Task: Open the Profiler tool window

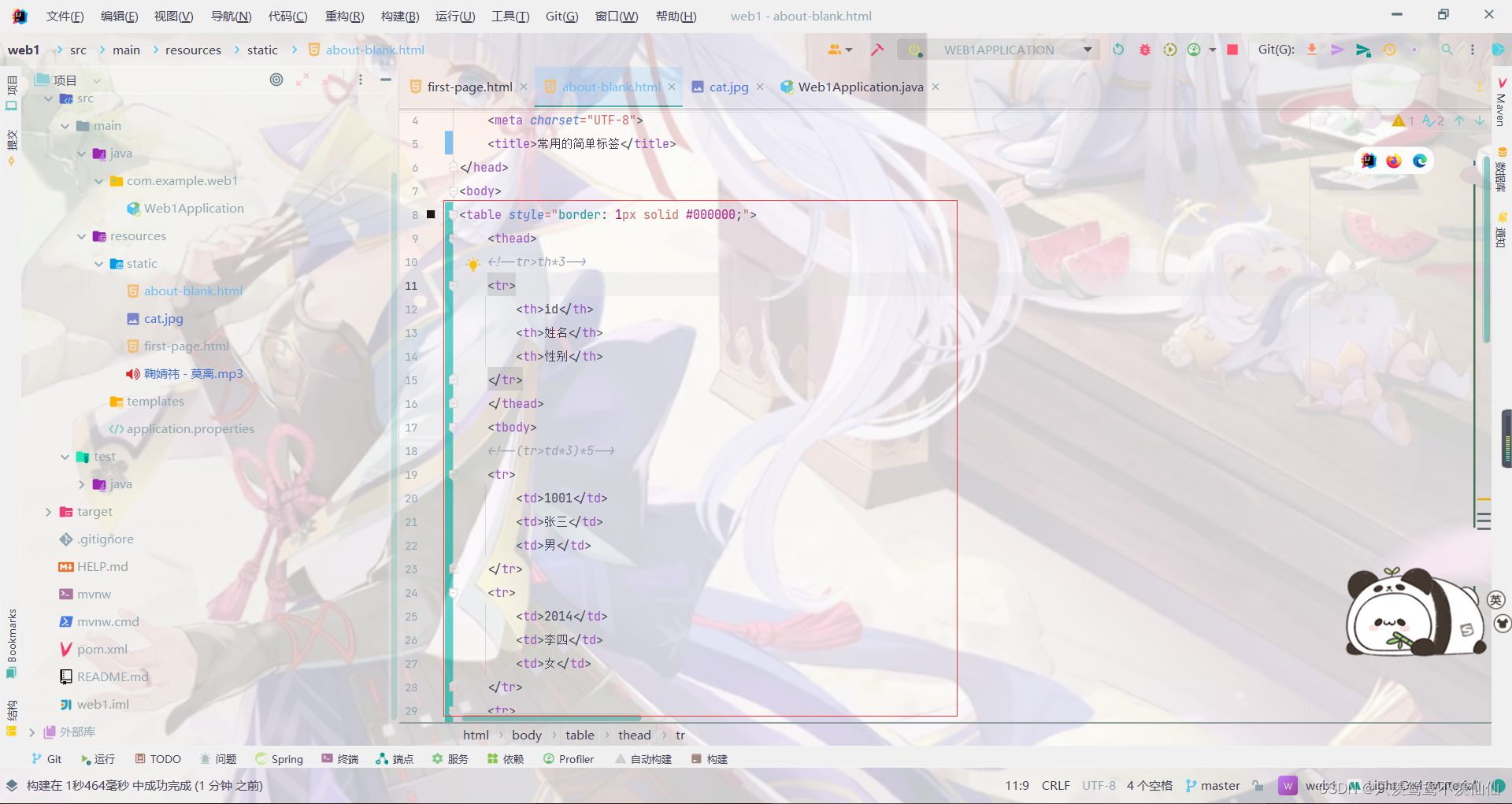Action: point(569,759)
